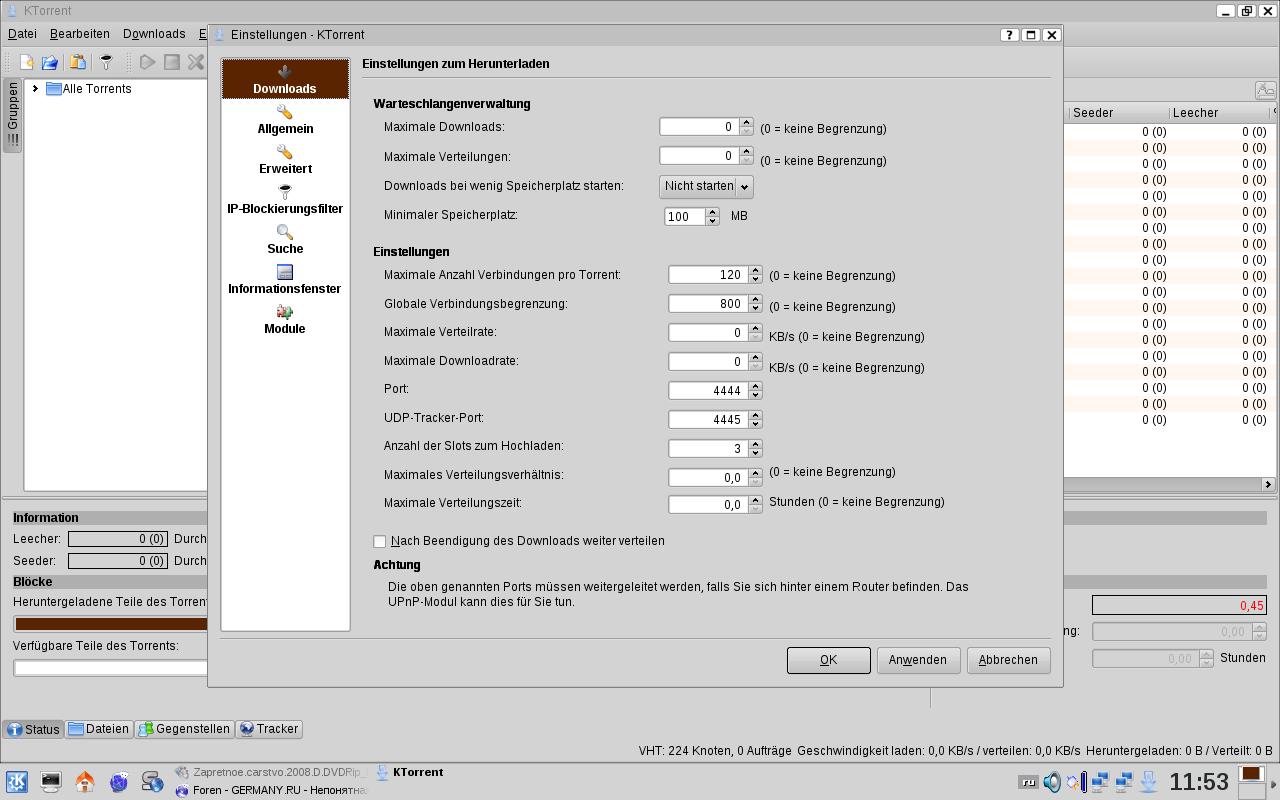This screenshot has height=800, width=1280.
Task: Click the stop torrent square icon
Action: [x=172, y=62]
